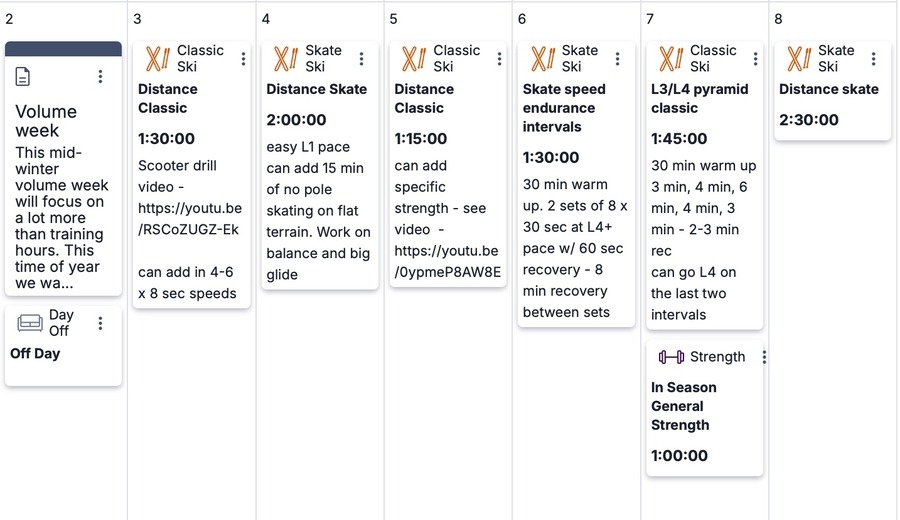Click the classic ski icon on day 5 workout

pyautogui.click(x=414, y=59)
